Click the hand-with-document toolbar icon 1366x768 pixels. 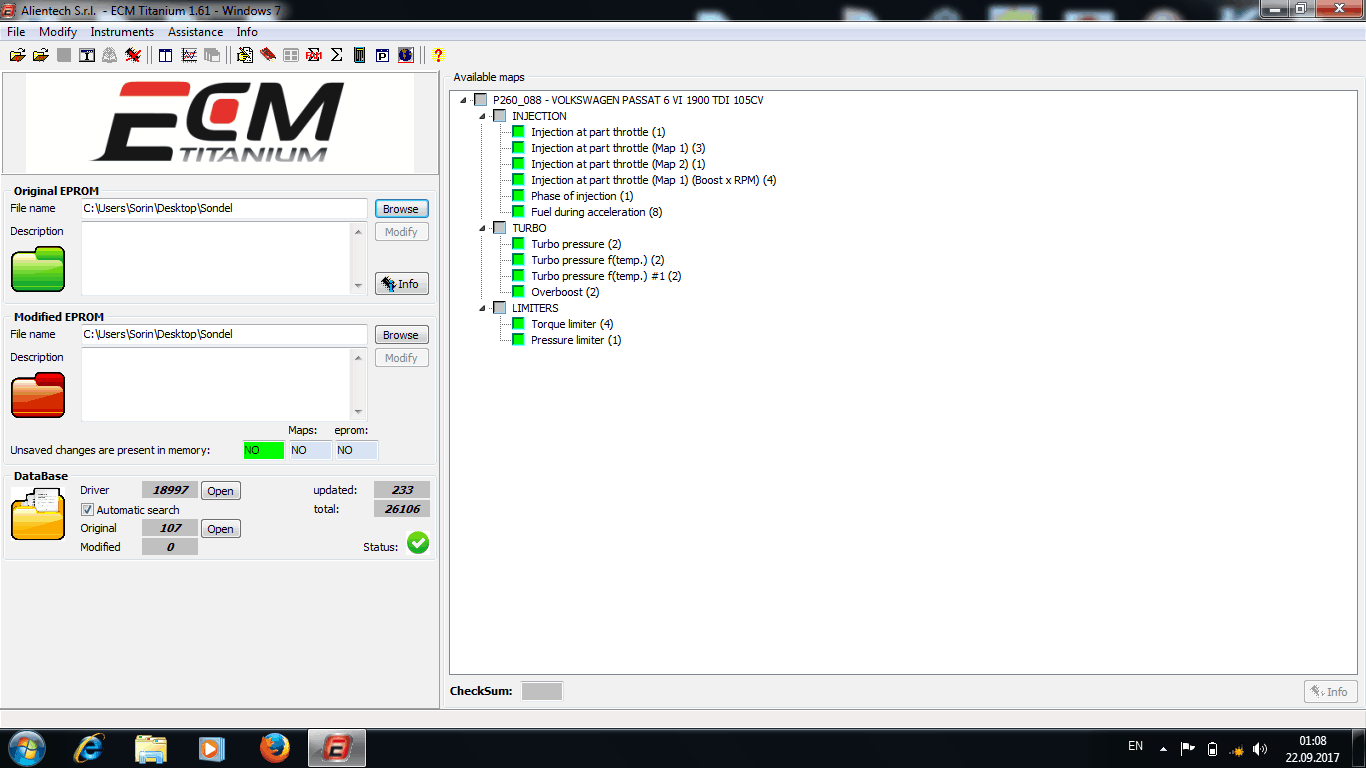click(x=245, y=55)
